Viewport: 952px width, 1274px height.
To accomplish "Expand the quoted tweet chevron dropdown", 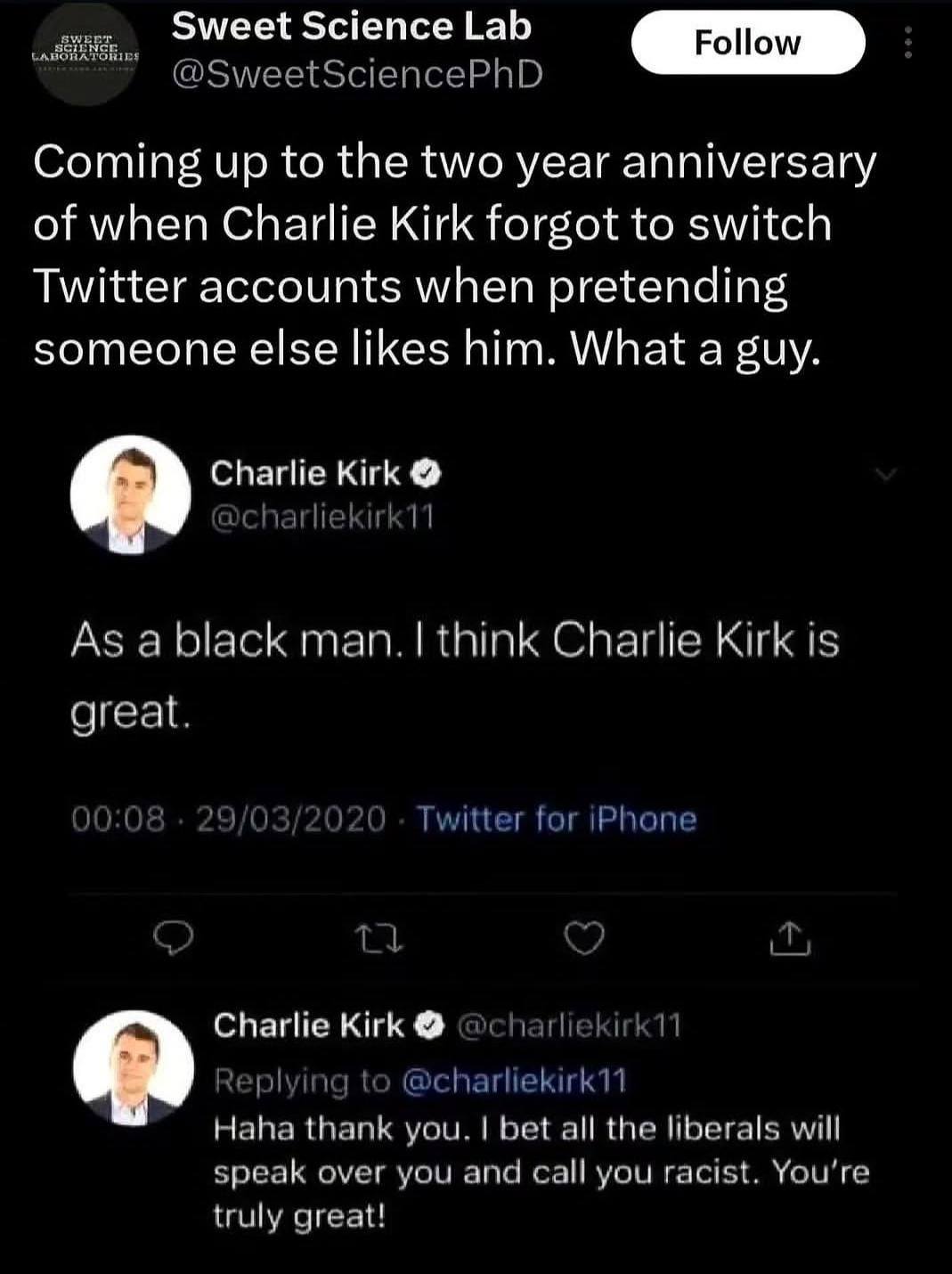I will pyautogui.click(x=885, y=475).
